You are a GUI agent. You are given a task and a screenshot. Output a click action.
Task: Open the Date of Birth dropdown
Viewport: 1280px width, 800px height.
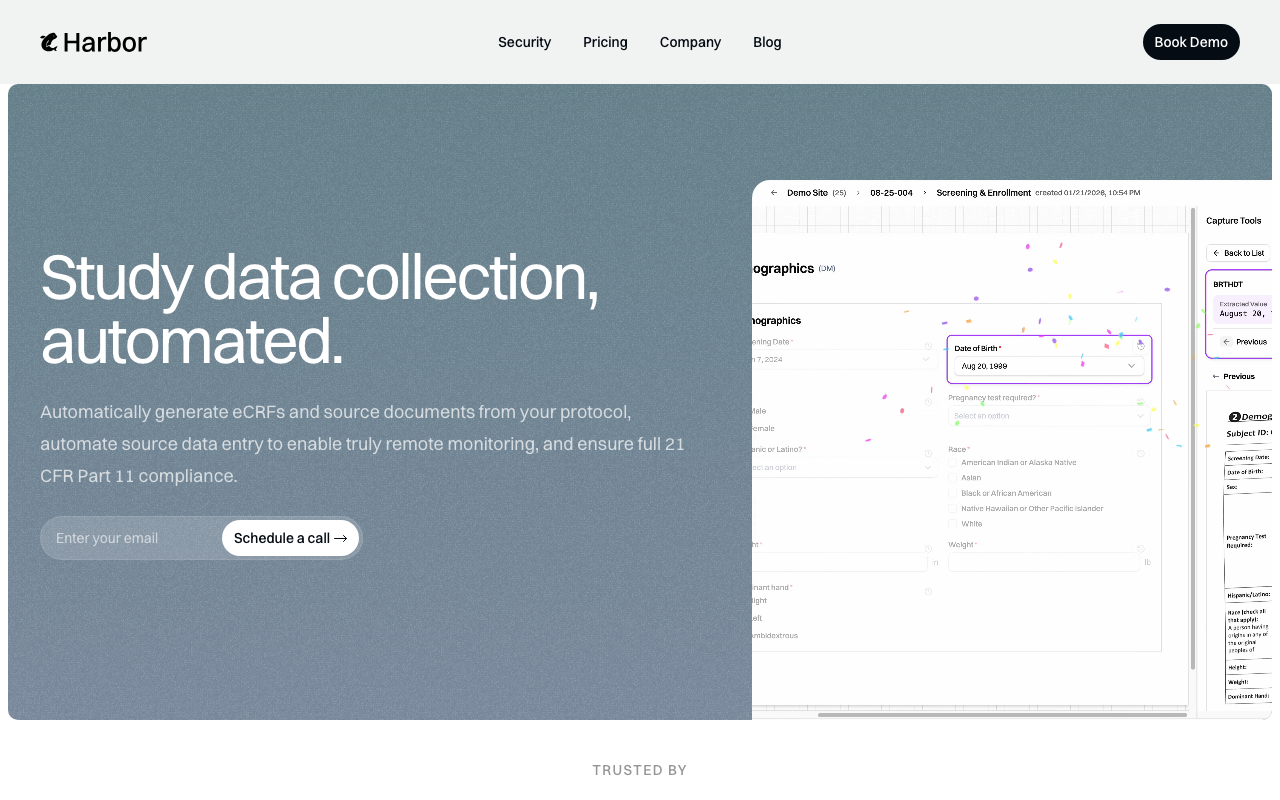pyautogui.click(x=1049, y=366)
